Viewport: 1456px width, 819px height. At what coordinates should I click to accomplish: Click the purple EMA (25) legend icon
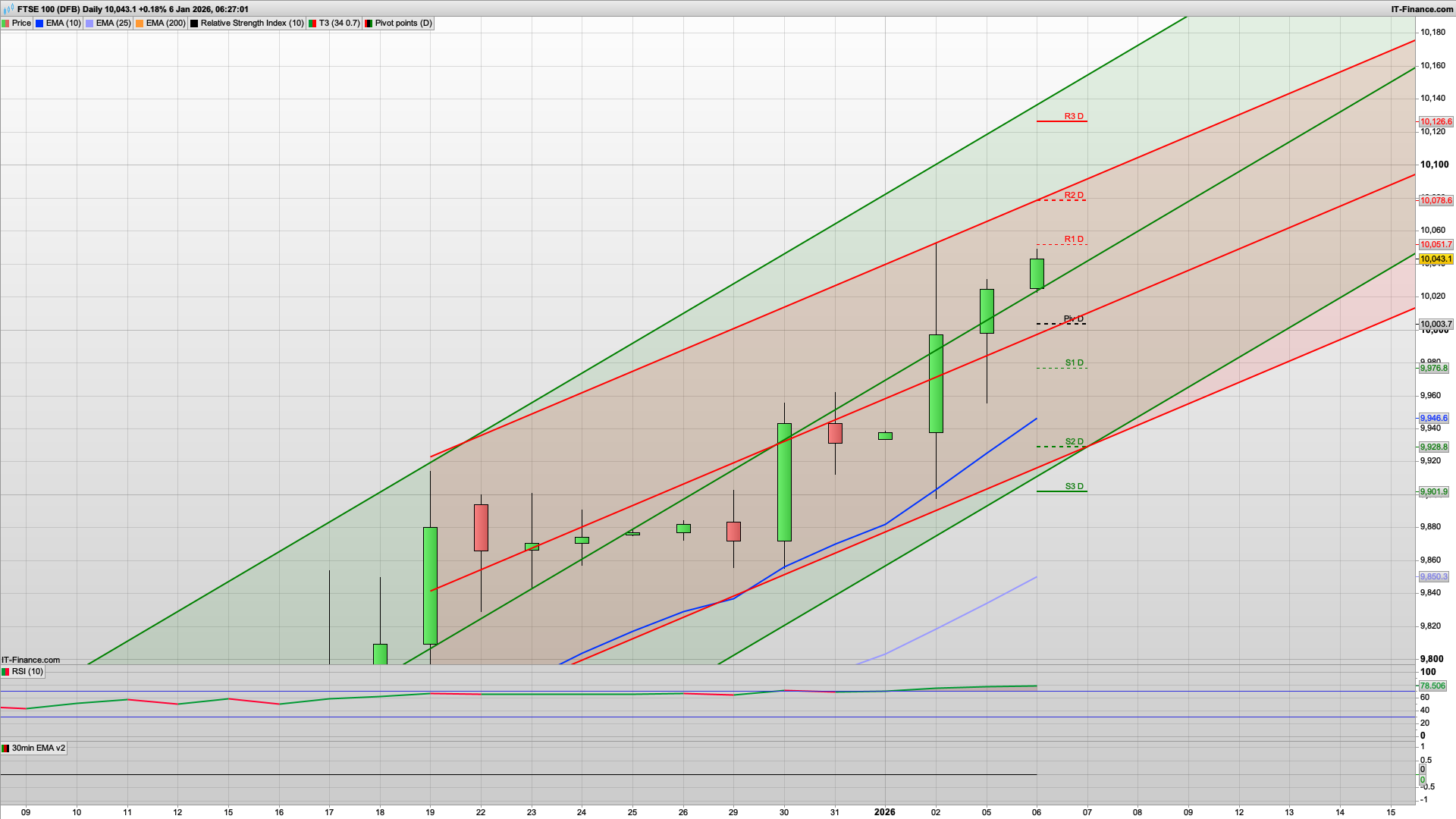tap(89, 23)
